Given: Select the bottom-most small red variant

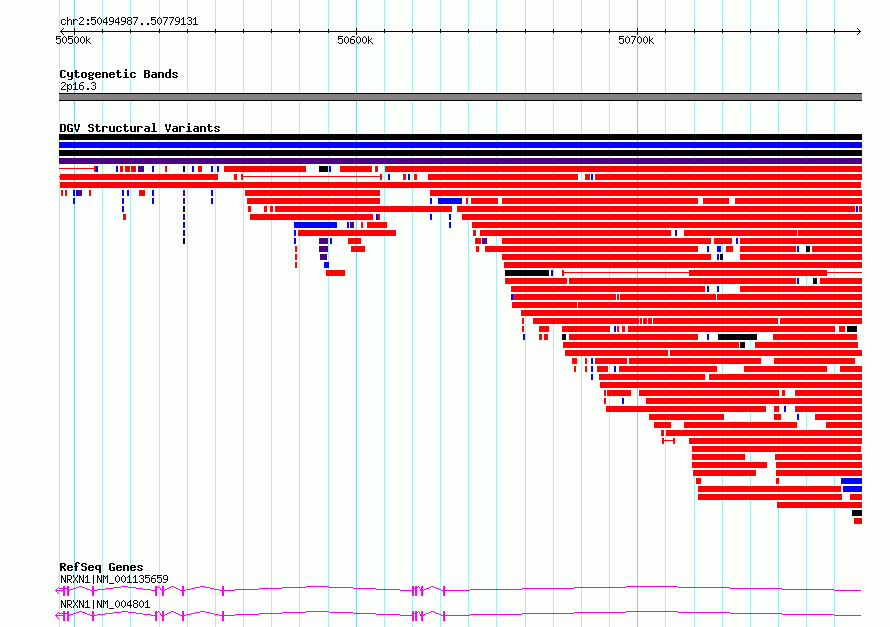Looking at the screenshot, I should tap(858, 521).
